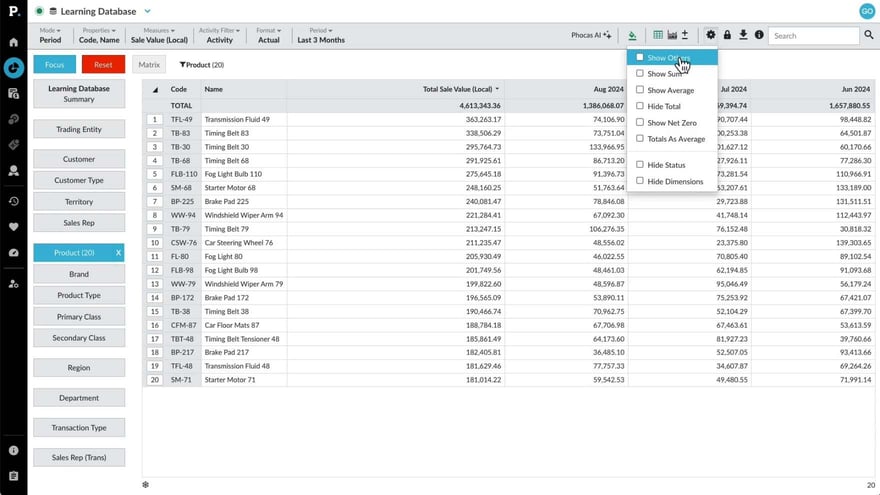Launch Phocas AI sparkle button
Image resolution: width=880 pixels, height=495 pixels.
[591, 35]
